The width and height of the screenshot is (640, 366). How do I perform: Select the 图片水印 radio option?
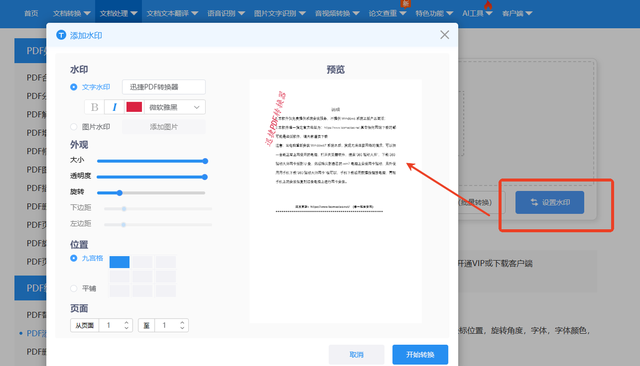(x=74, y=127)
